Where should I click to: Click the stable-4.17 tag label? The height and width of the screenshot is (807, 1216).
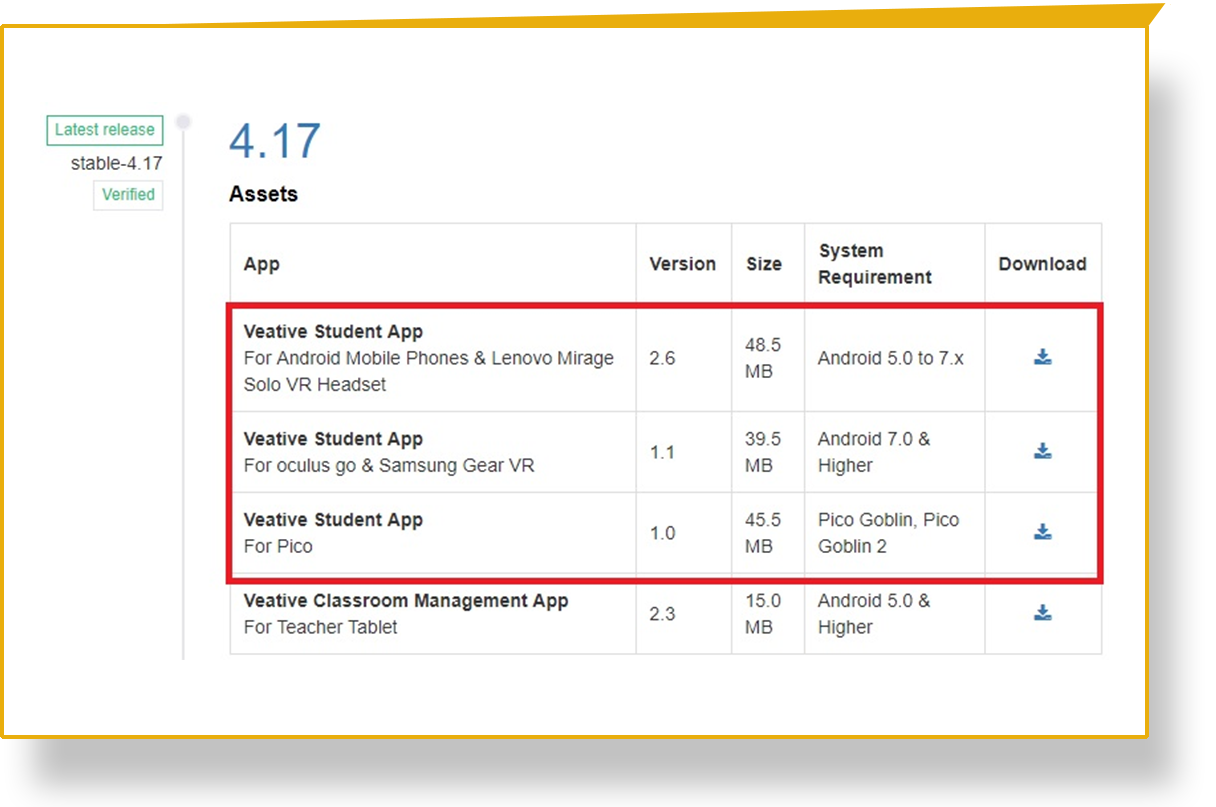click(x=116, y=163)
